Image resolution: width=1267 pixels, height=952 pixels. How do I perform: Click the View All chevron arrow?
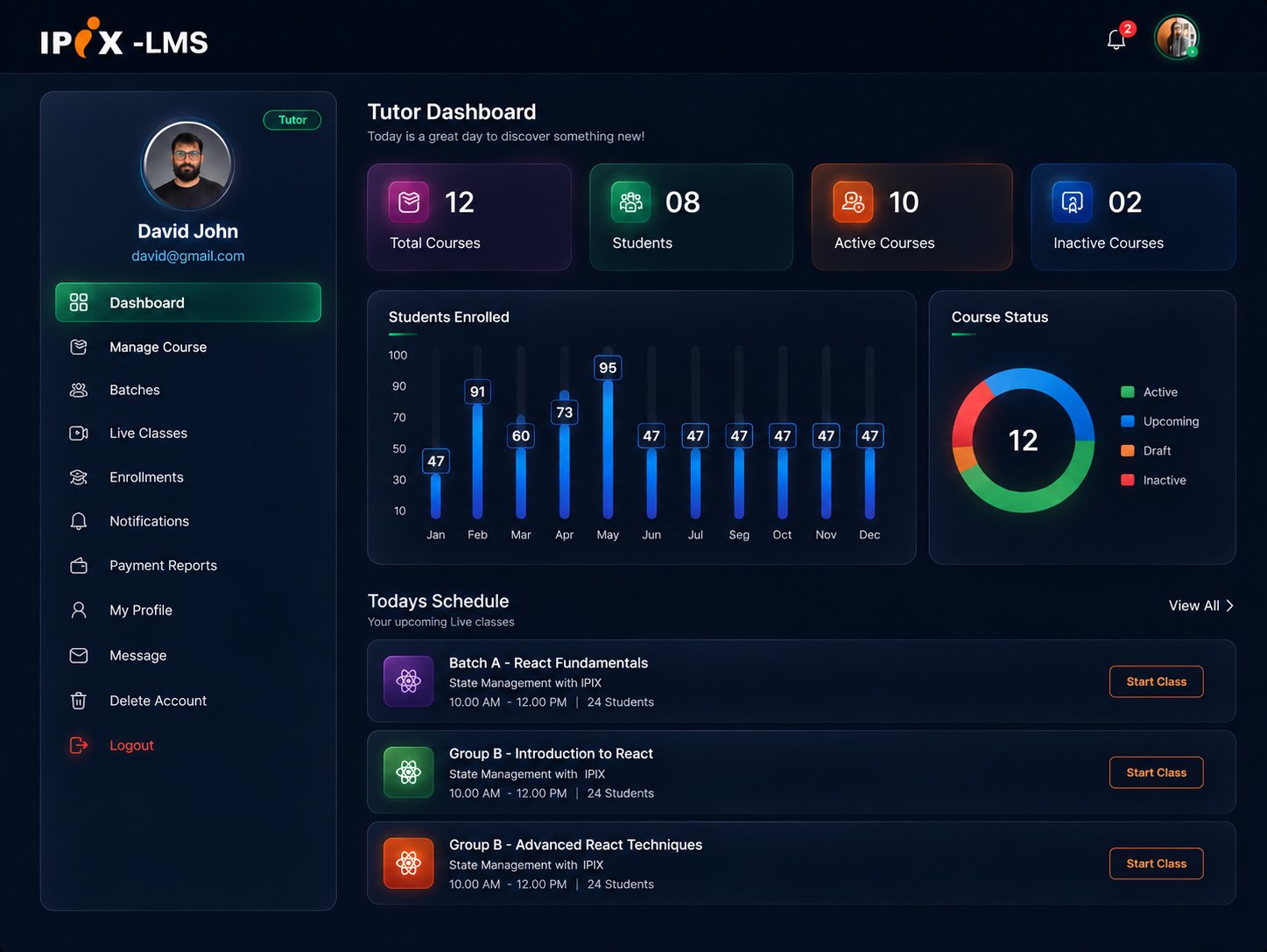point(1230,605)
